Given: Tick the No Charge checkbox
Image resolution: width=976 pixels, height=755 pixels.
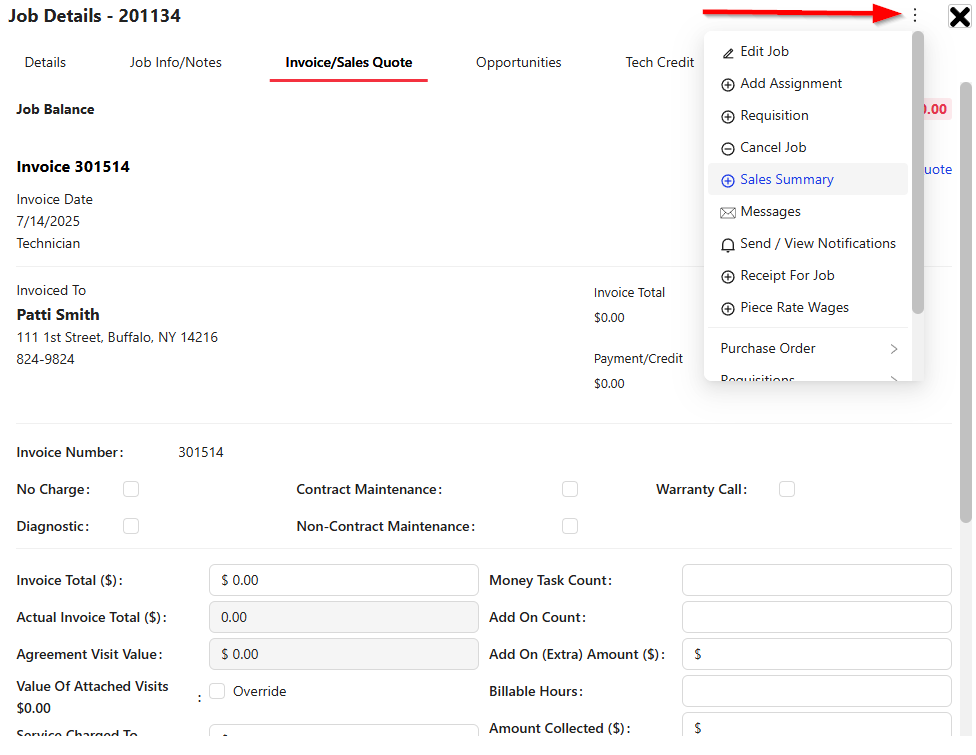Looking at the screenshot, I should 131,489.
